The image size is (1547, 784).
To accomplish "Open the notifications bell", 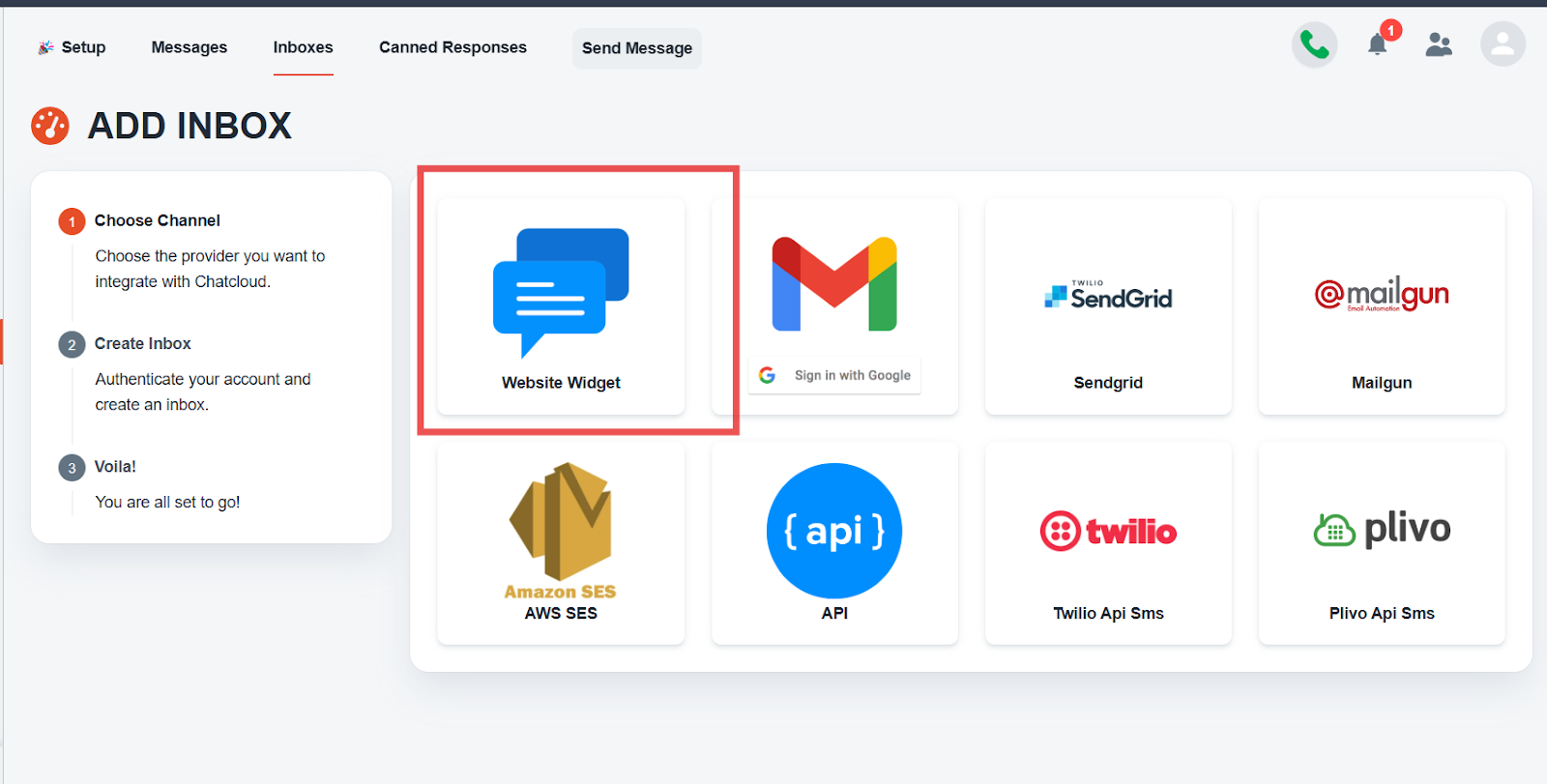I will (x=1378, y=44).
